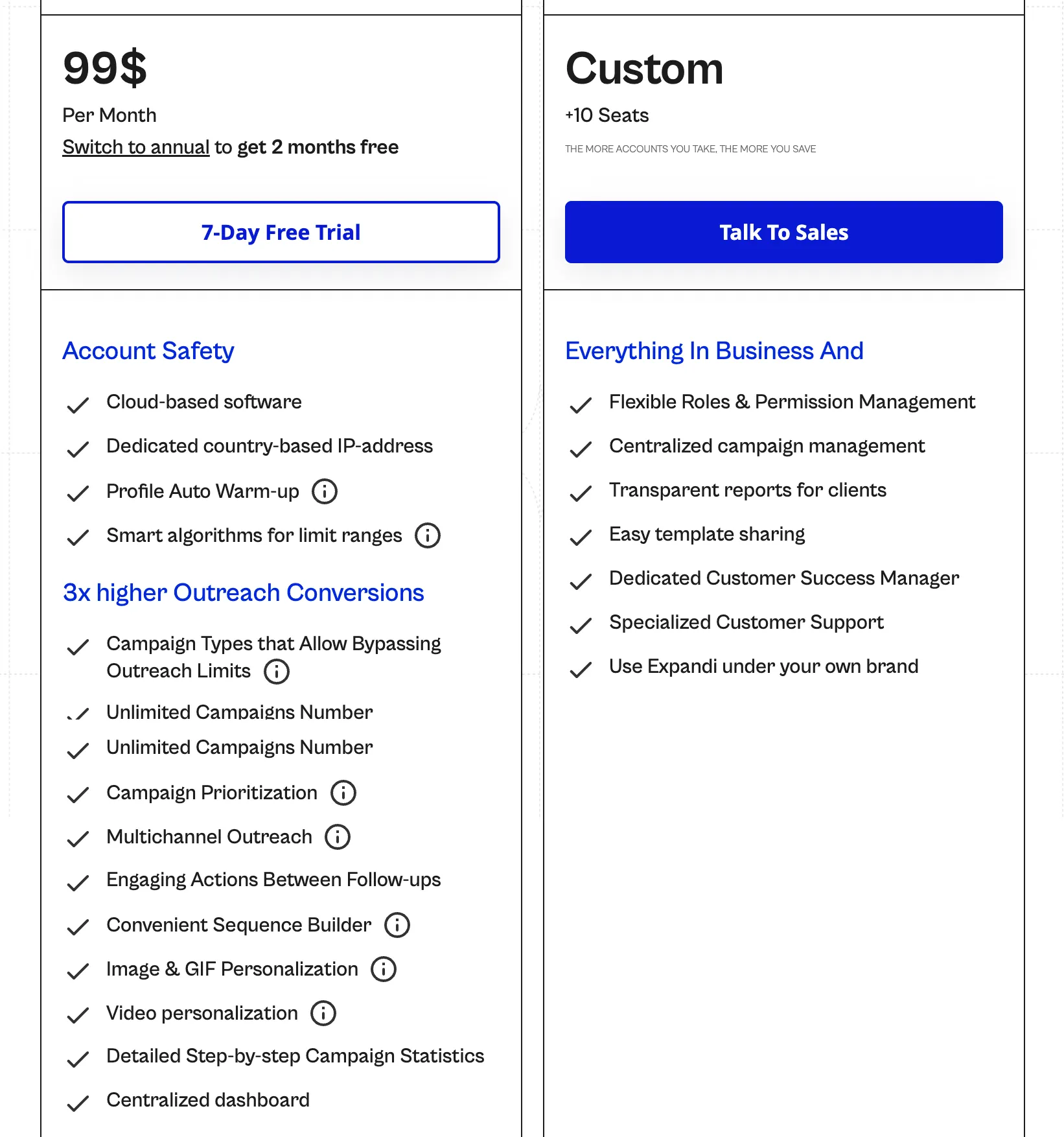The height and width of the screenshot is (1137, 1064).
Task: Click 3x higher Outreach Conversions heading
Action: pyautogui.click(x=244, y=592)
